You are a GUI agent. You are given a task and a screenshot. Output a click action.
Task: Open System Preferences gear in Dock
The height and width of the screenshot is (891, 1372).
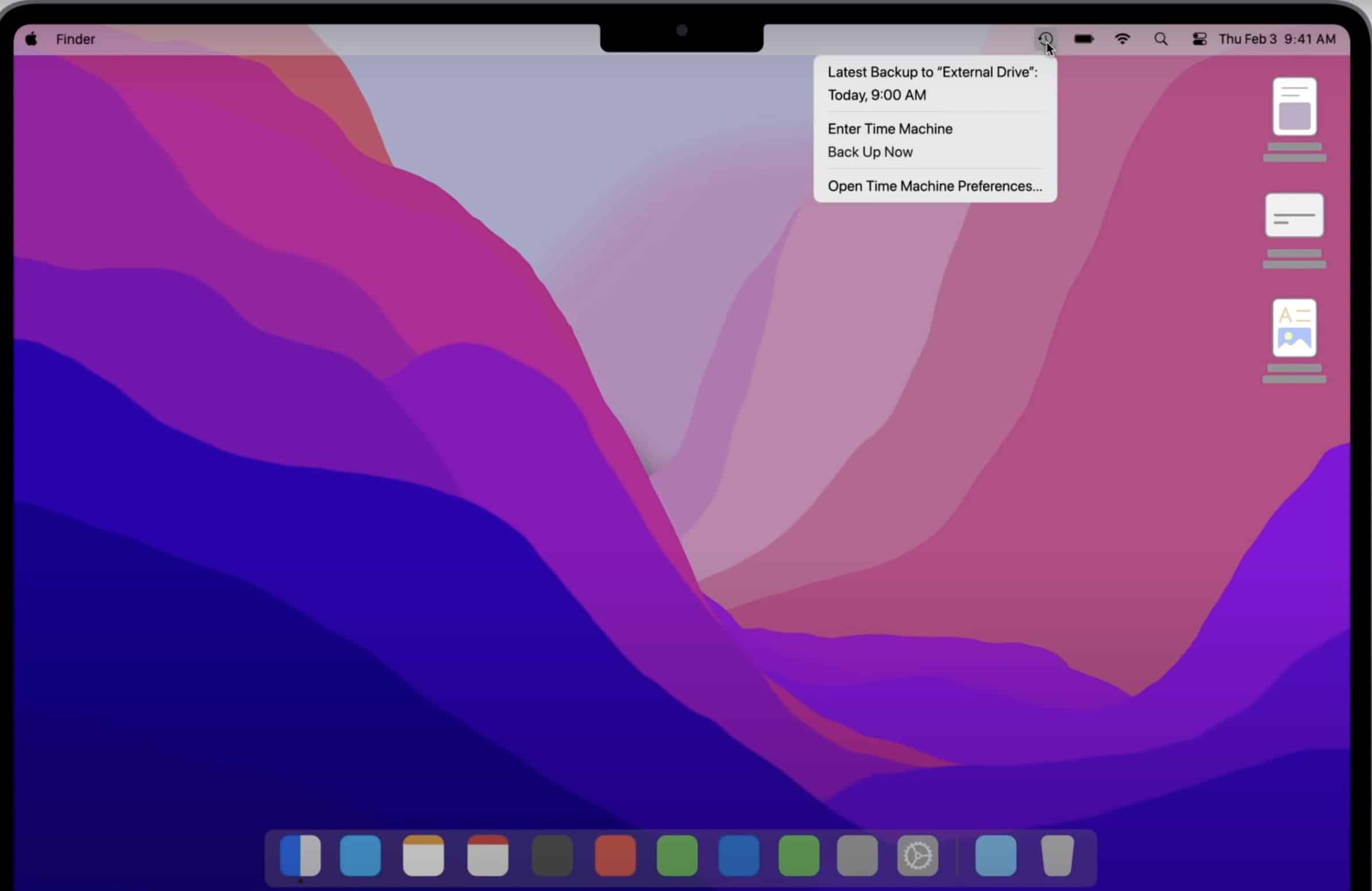tap(917, 855)
